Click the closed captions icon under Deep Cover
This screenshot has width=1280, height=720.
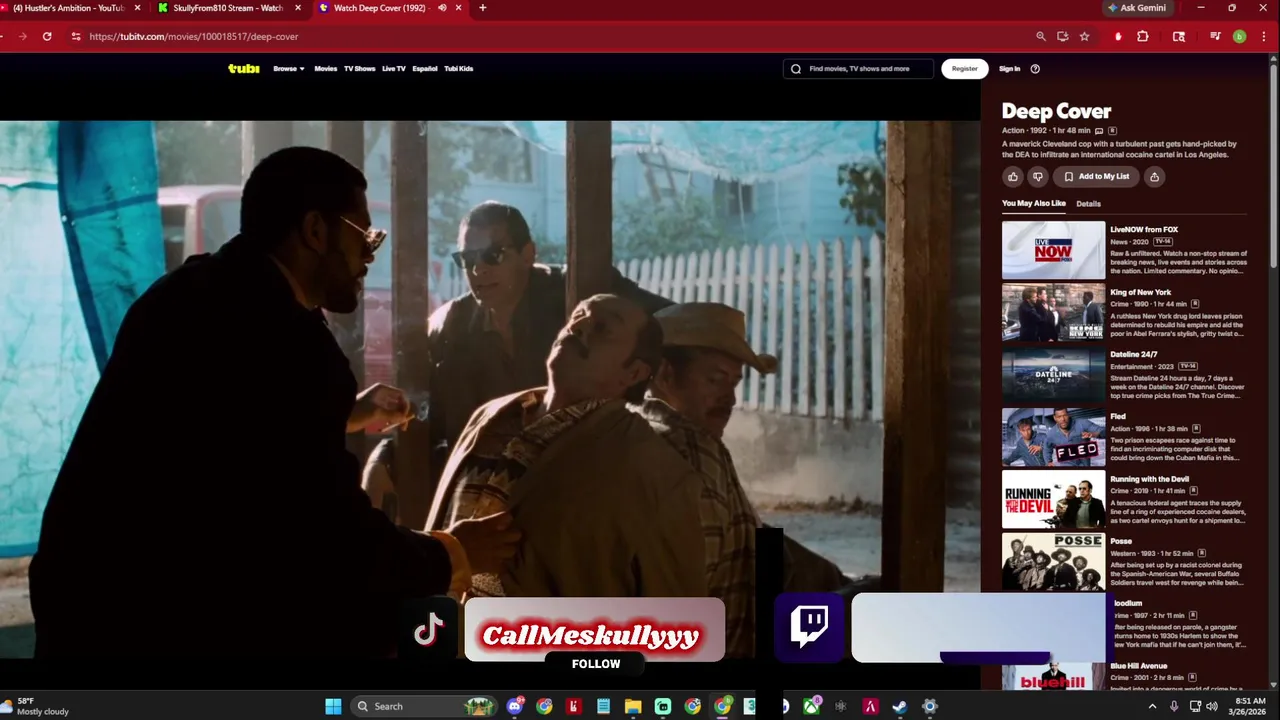[x=1099, y=131]
